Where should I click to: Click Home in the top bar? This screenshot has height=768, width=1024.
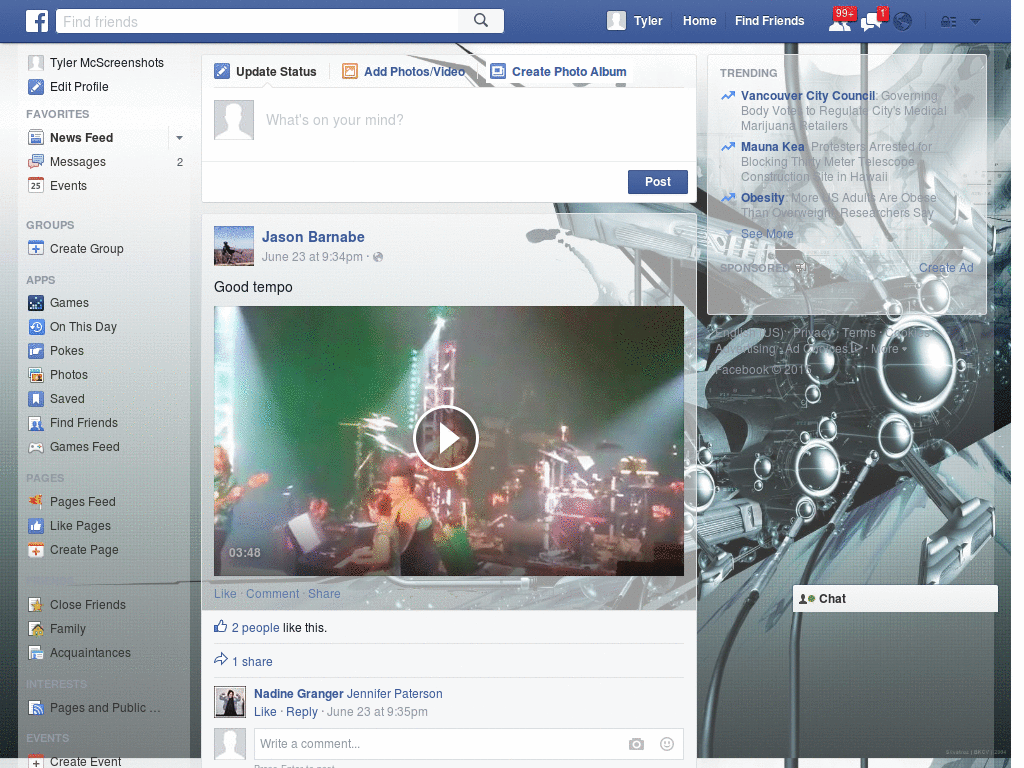click(699, 21)
